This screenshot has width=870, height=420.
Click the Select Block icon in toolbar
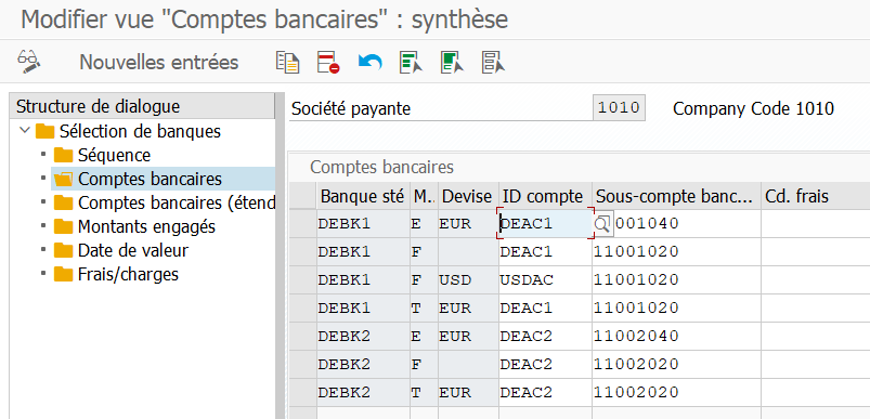point(451,62)
